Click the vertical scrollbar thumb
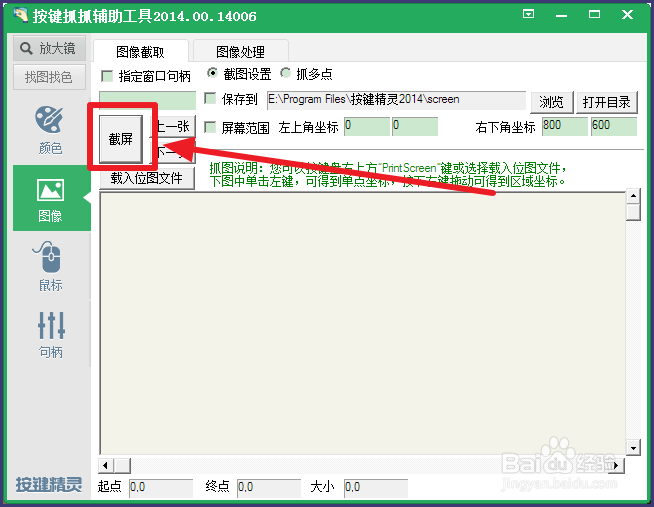 pyautogui.click(x=633, y=211)
